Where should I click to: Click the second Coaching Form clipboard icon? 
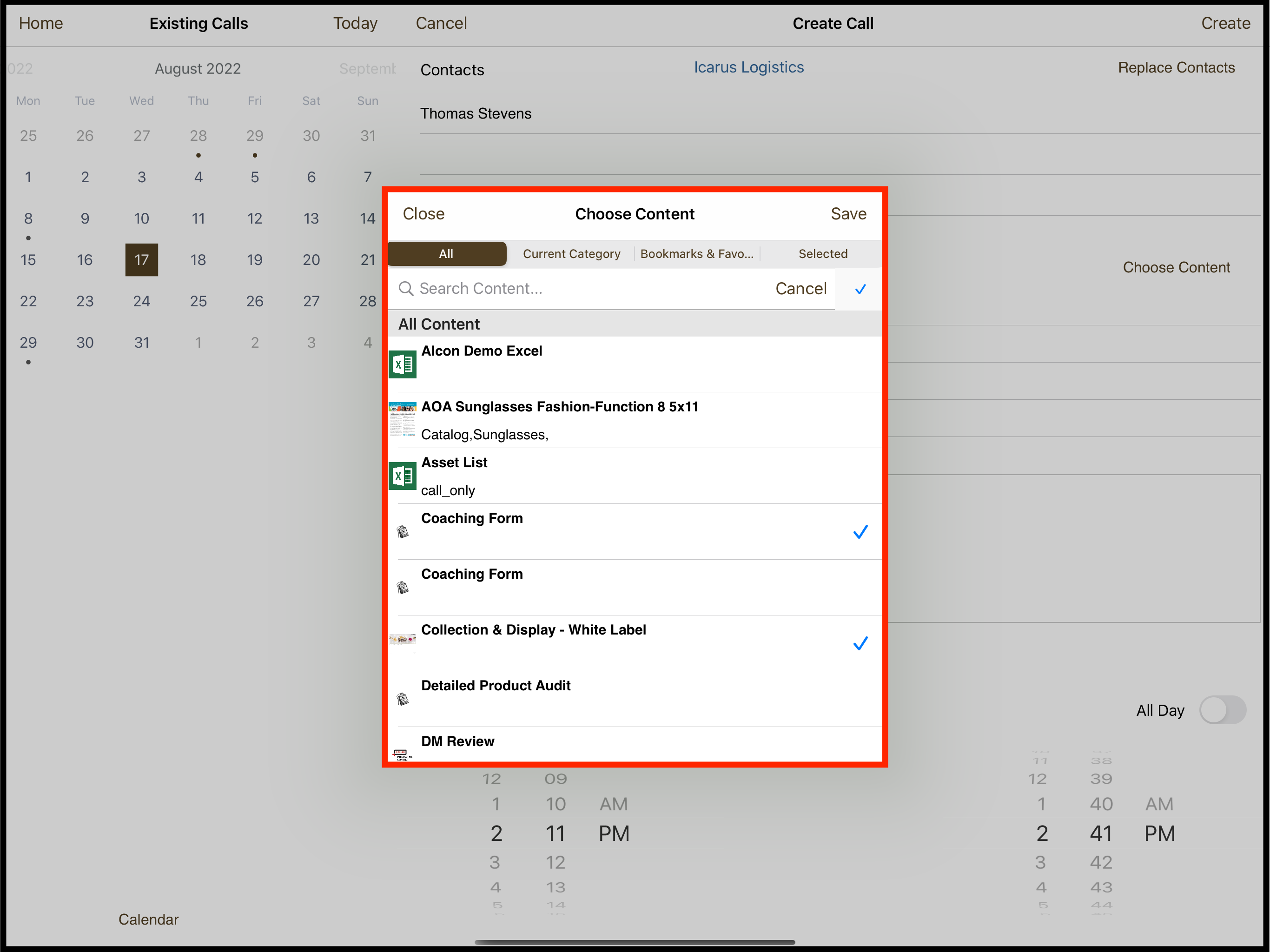(403, 588)
